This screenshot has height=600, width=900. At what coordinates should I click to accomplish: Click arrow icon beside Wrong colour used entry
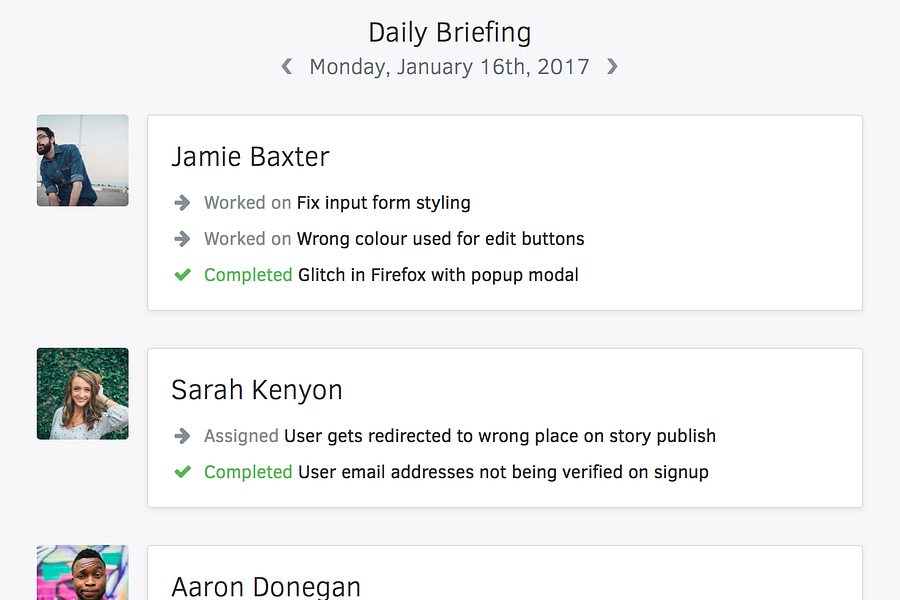tap(182, 239)
